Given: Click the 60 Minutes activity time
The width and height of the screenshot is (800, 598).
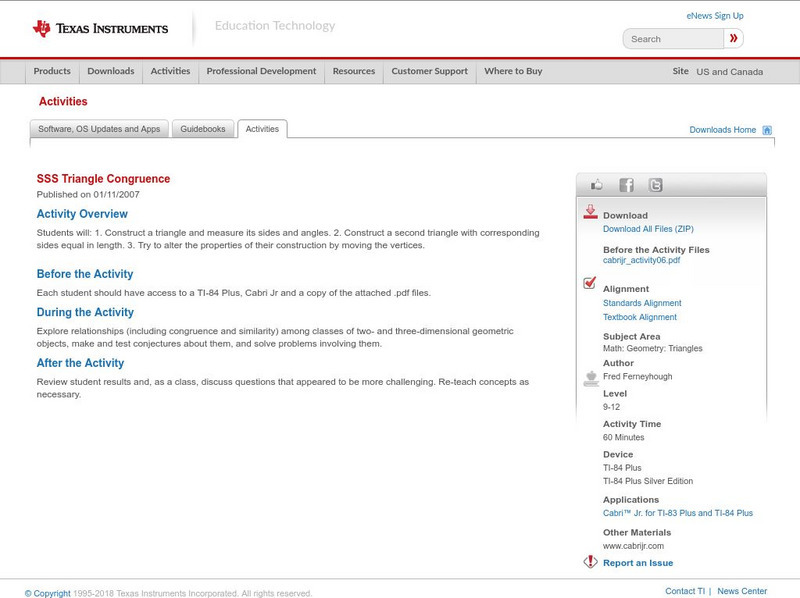Looking at the screenshot, I should tap(623, 437).
